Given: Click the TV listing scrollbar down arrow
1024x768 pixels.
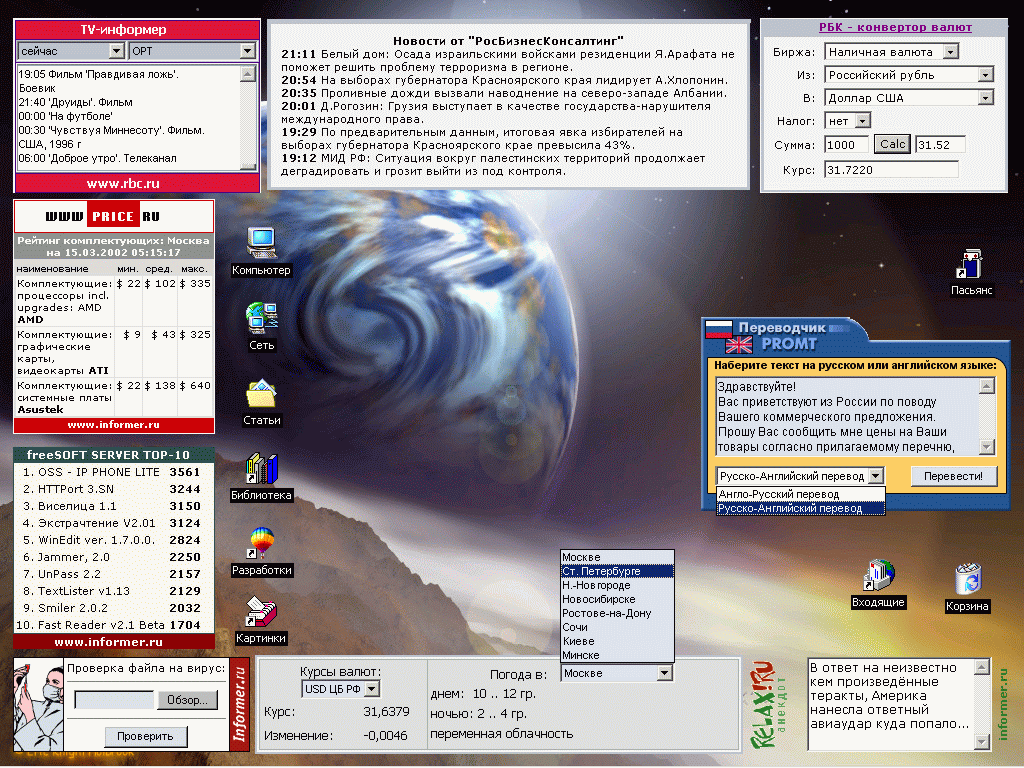Looking at the screenshot, I should 248,165.
